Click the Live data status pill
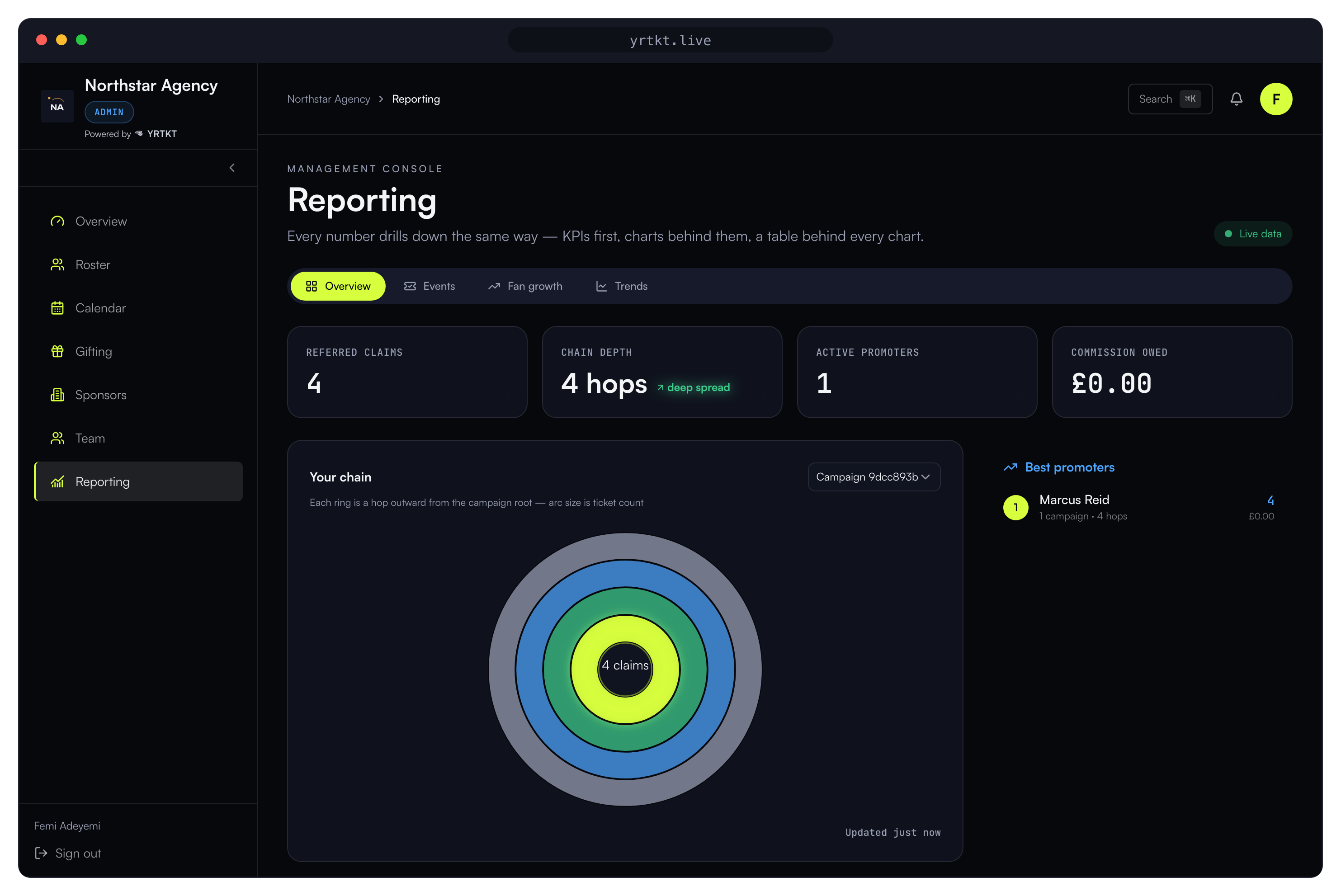The image size is (1341, 896). (x=1252, y=234)
